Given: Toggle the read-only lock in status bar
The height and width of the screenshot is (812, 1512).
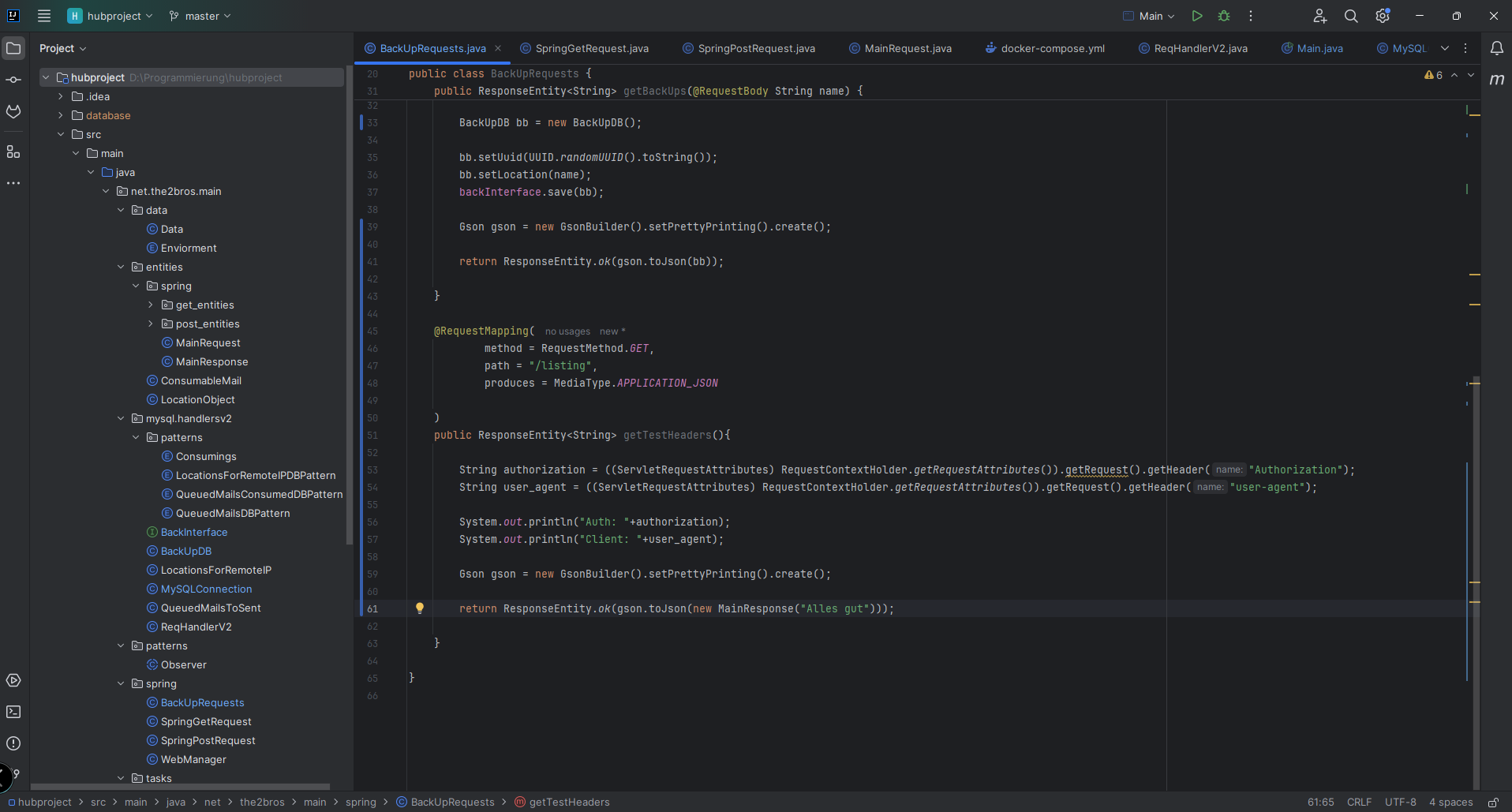Looking at the screenshot, I should tap(1493, 803).
